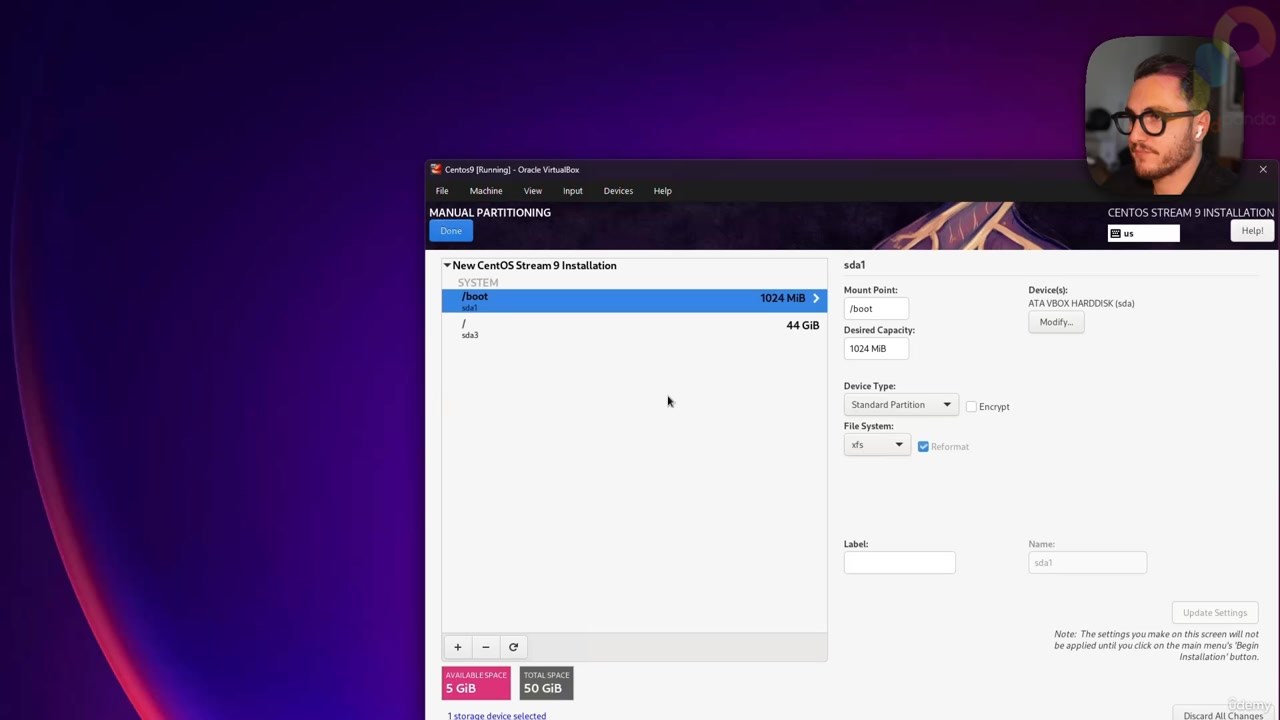Open the Machine menu
The image size is (1280, 720).
click(x=486, y=191)
